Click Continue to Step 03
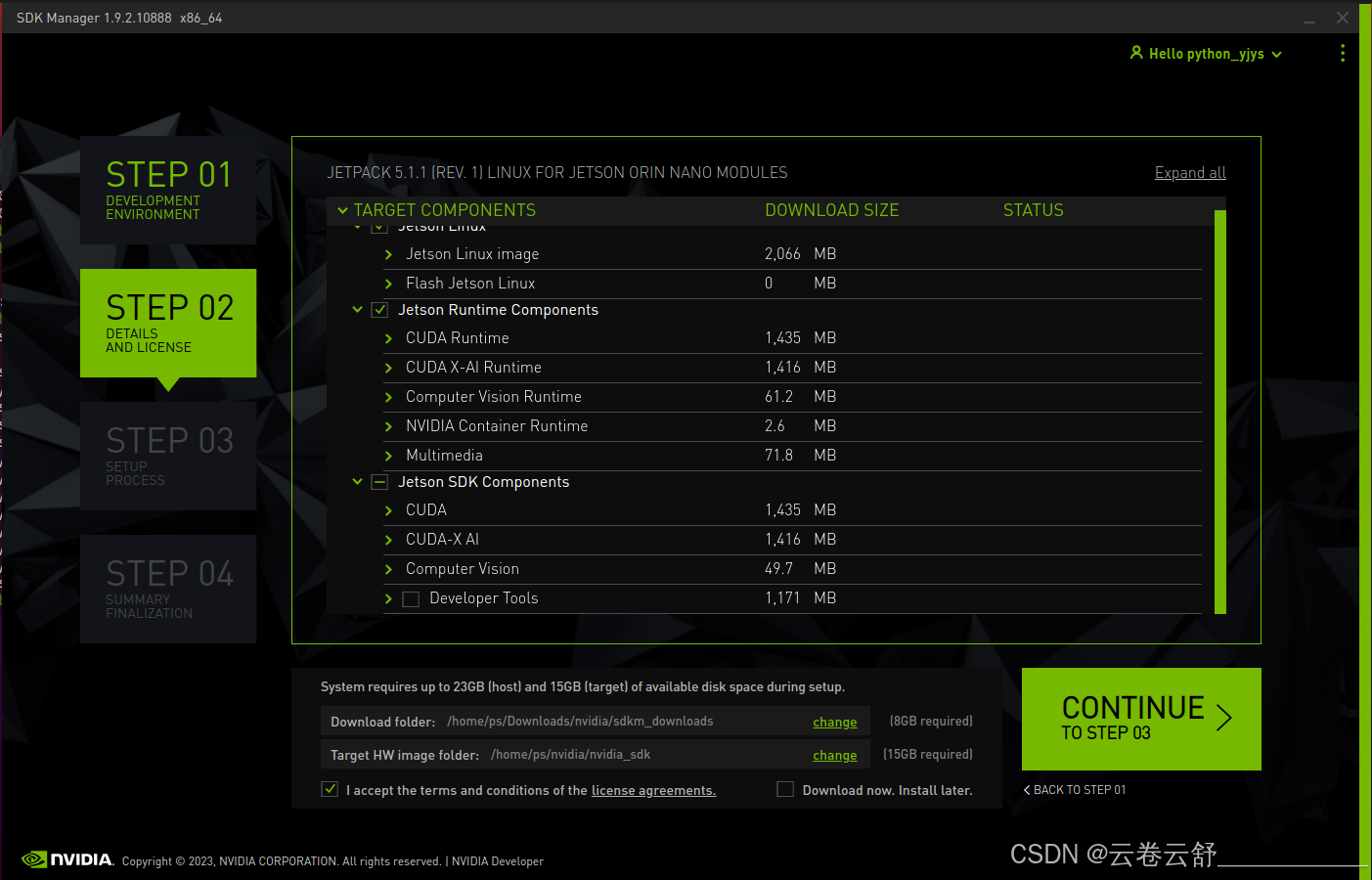The image size is (1372, 880). (1141, 719)
